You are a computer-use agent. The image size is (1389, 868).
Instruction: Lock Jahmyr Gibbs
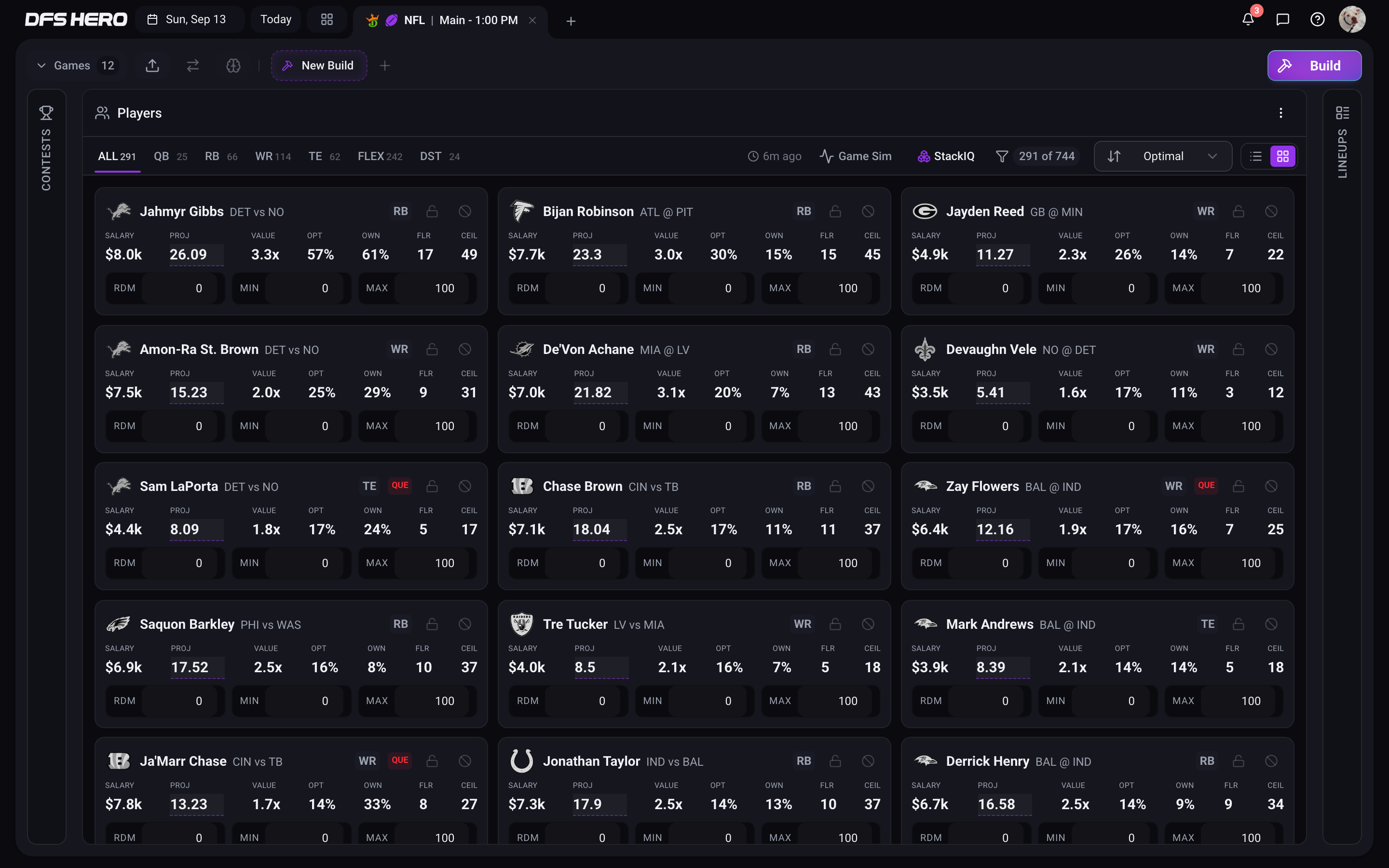pyautogui.click(x=432, y=211)
